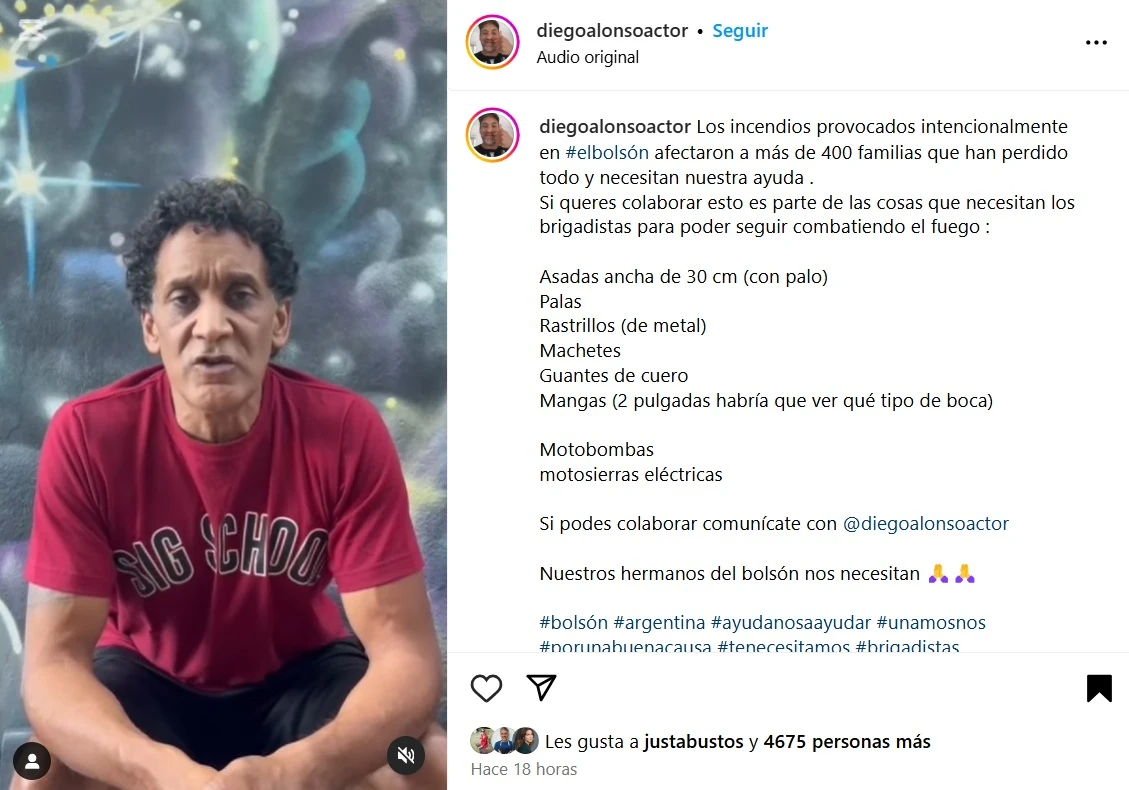The height and width of the screenshot is (790, 1129).
Task: Share the post via paper plane icon
Action: point(541,688)
